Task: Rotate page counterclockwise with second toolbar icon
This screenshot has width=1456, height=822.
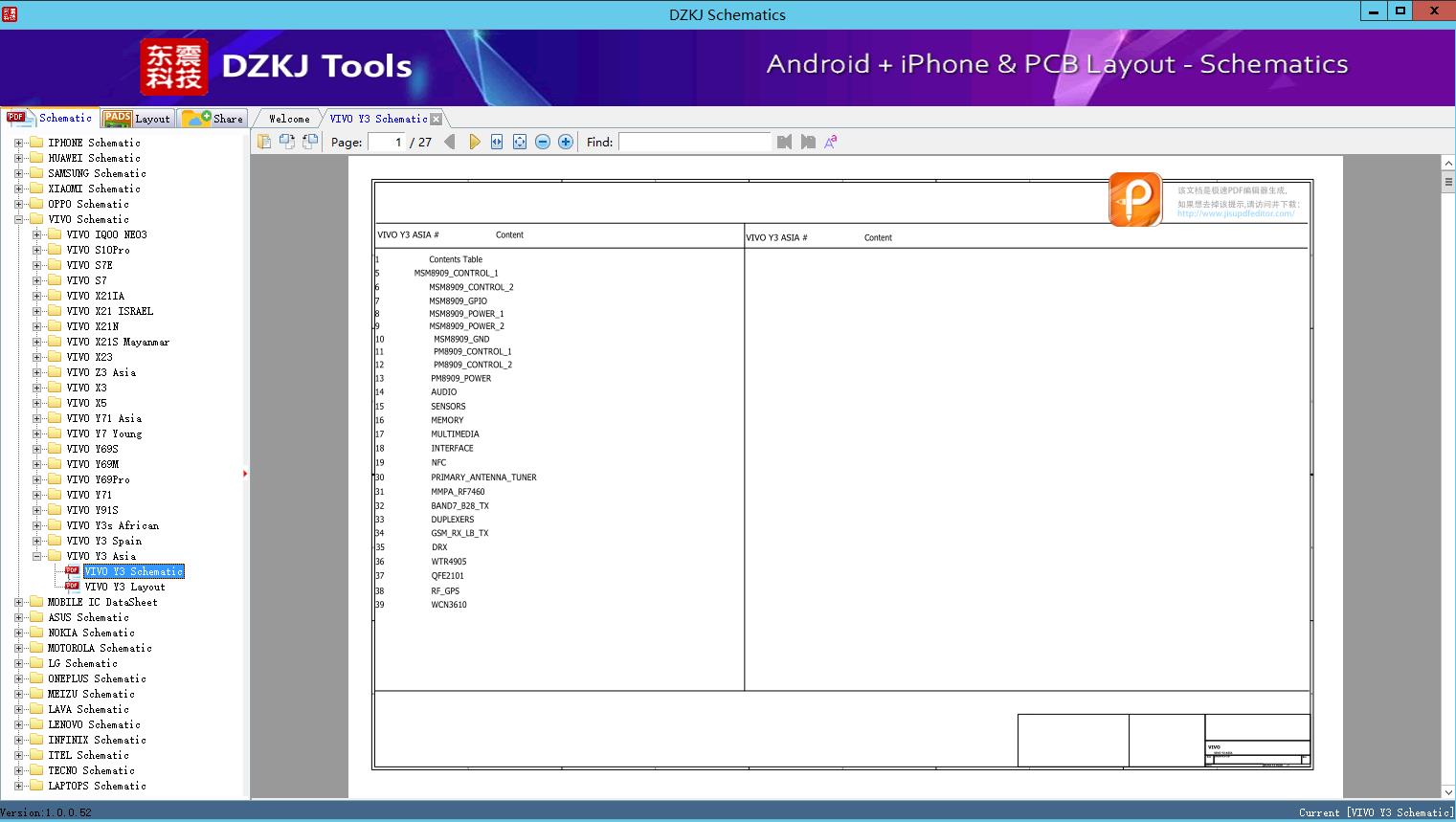Action: coord(287,142)
